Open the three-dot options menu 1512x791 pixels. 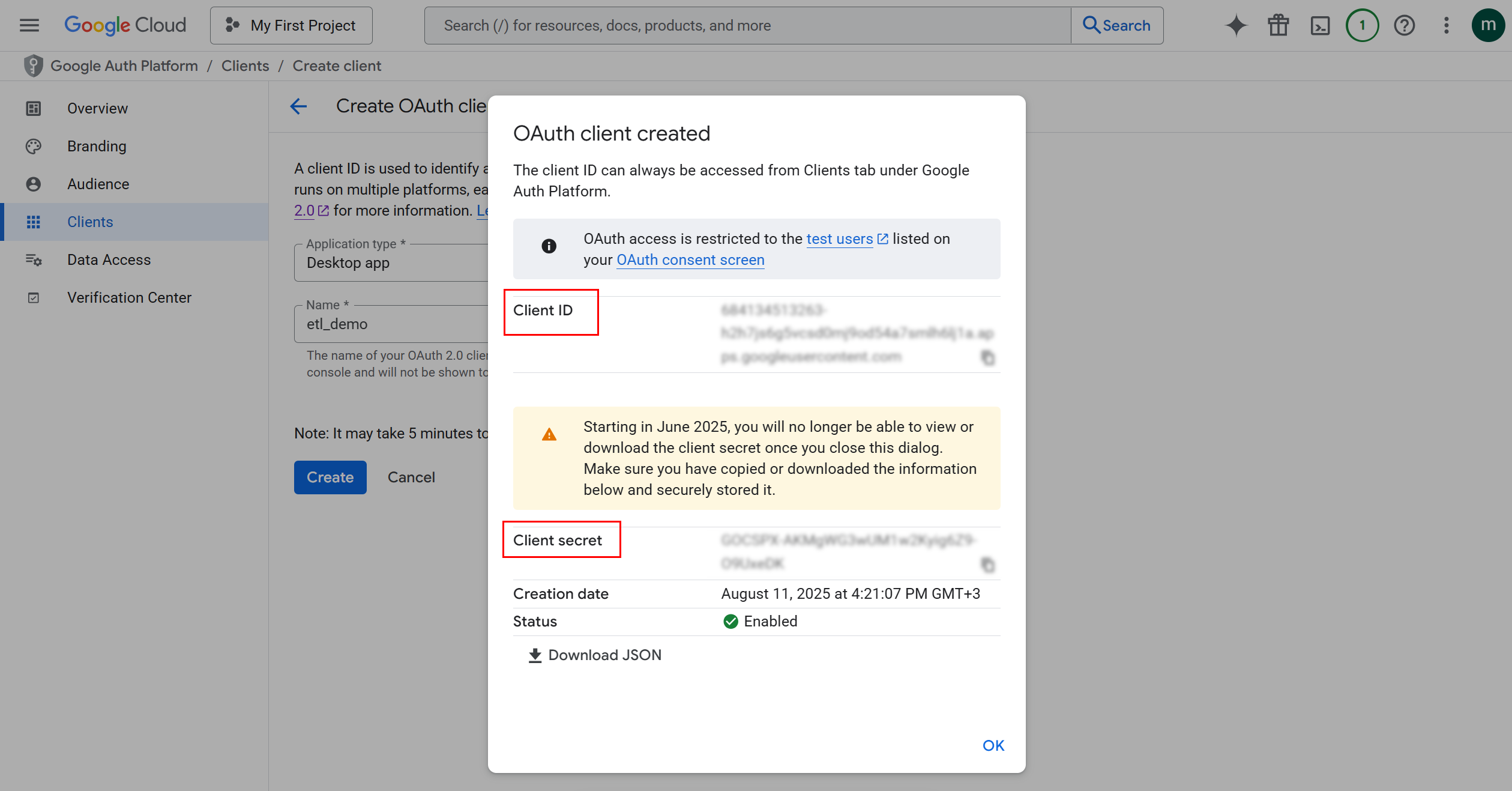point(1446,25)
